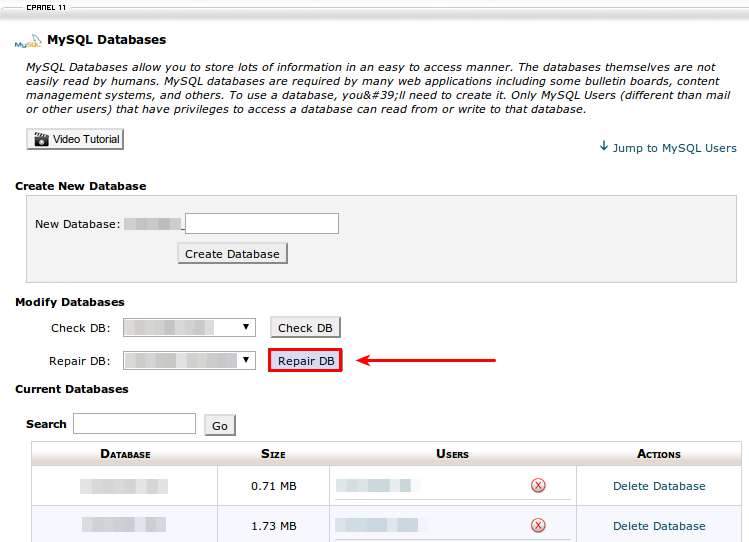Open the Video Tutorial
Image resolution: width=749 pixels, height=542 pixels.
point(75,139)
